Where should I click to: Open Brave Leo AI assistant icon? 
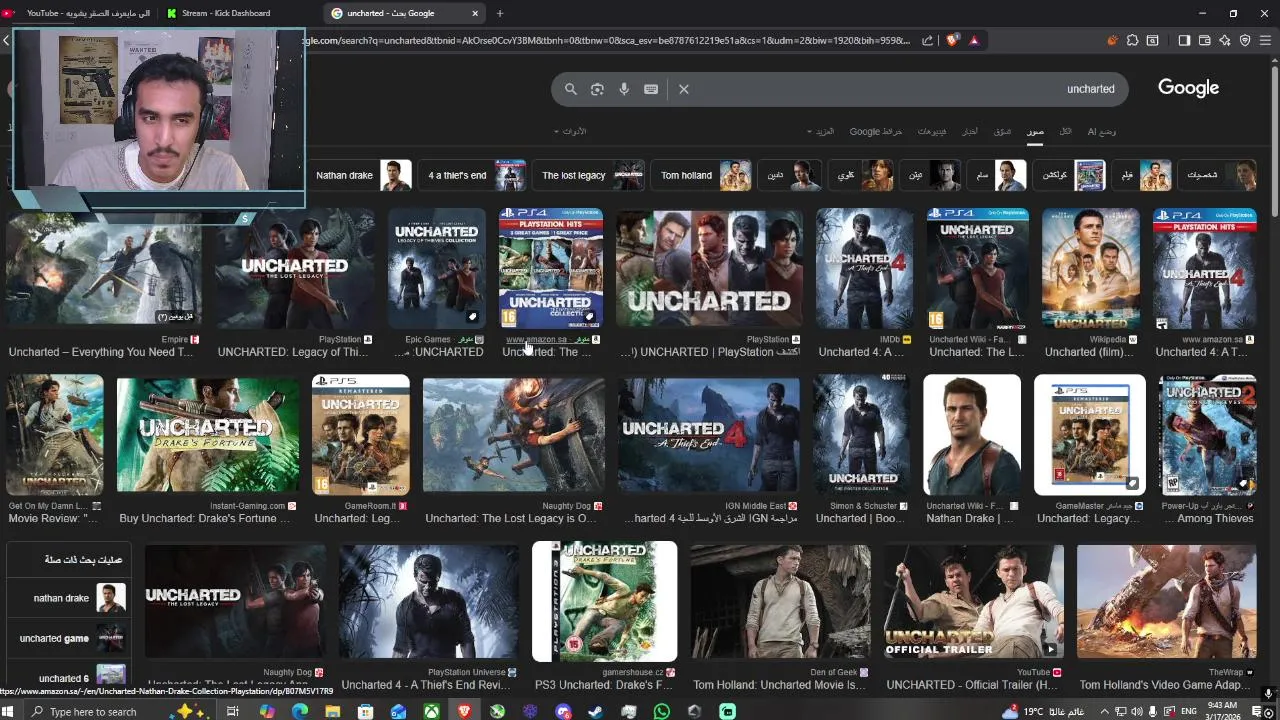1224,40
